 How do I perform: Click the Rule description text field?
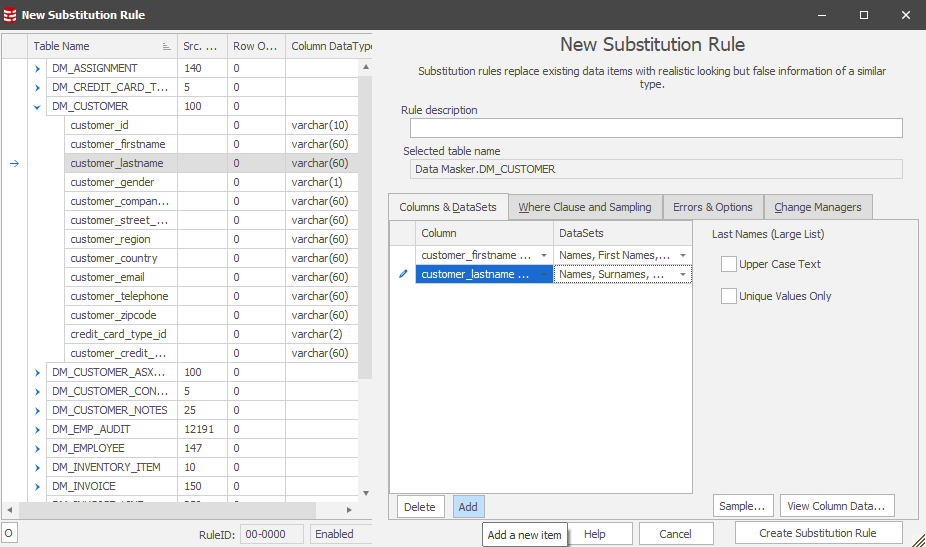(x=655, y=128)
